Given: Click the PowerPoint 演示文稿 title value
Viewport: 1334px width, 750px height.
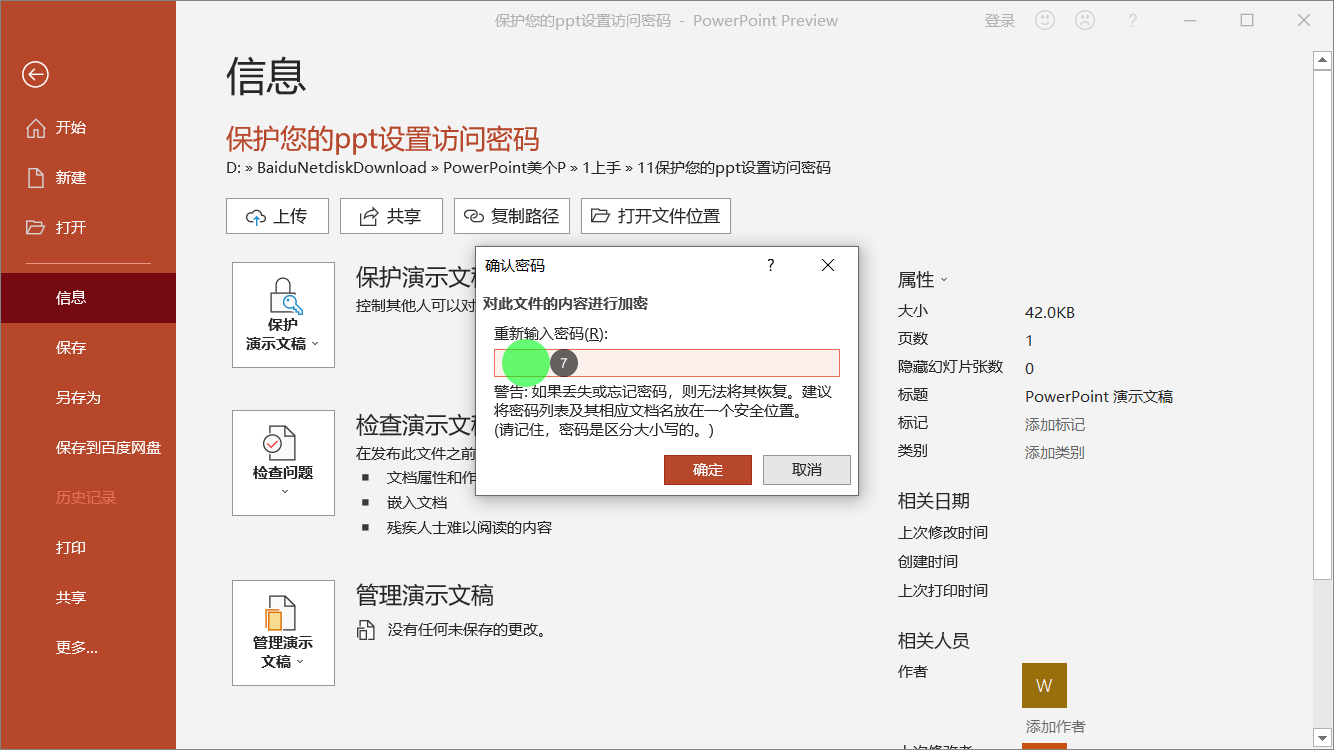Looking at the screenshot, I should pyautogui.click(x=1099, y=397).
